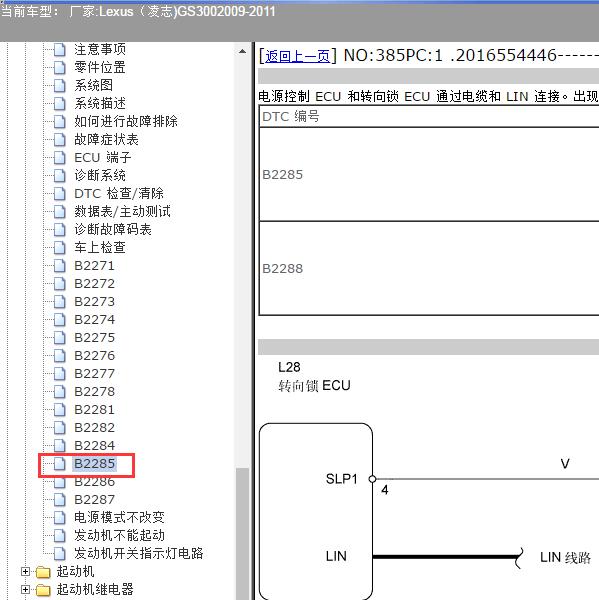599x600 pixels.
Task: Click 返回上一页 link
Action: pyautogui.click(x=297, y=56)
